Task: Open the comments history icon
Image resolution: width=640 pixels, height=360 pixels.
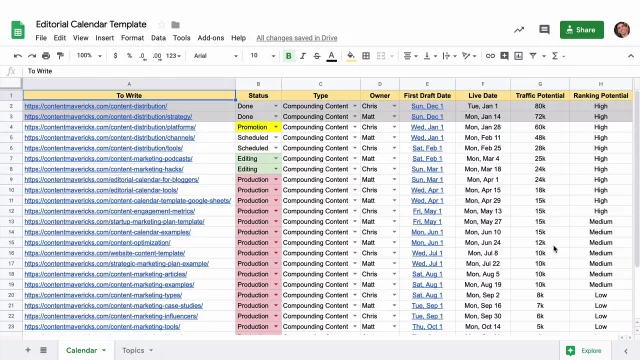Action: tap(544, 29)
